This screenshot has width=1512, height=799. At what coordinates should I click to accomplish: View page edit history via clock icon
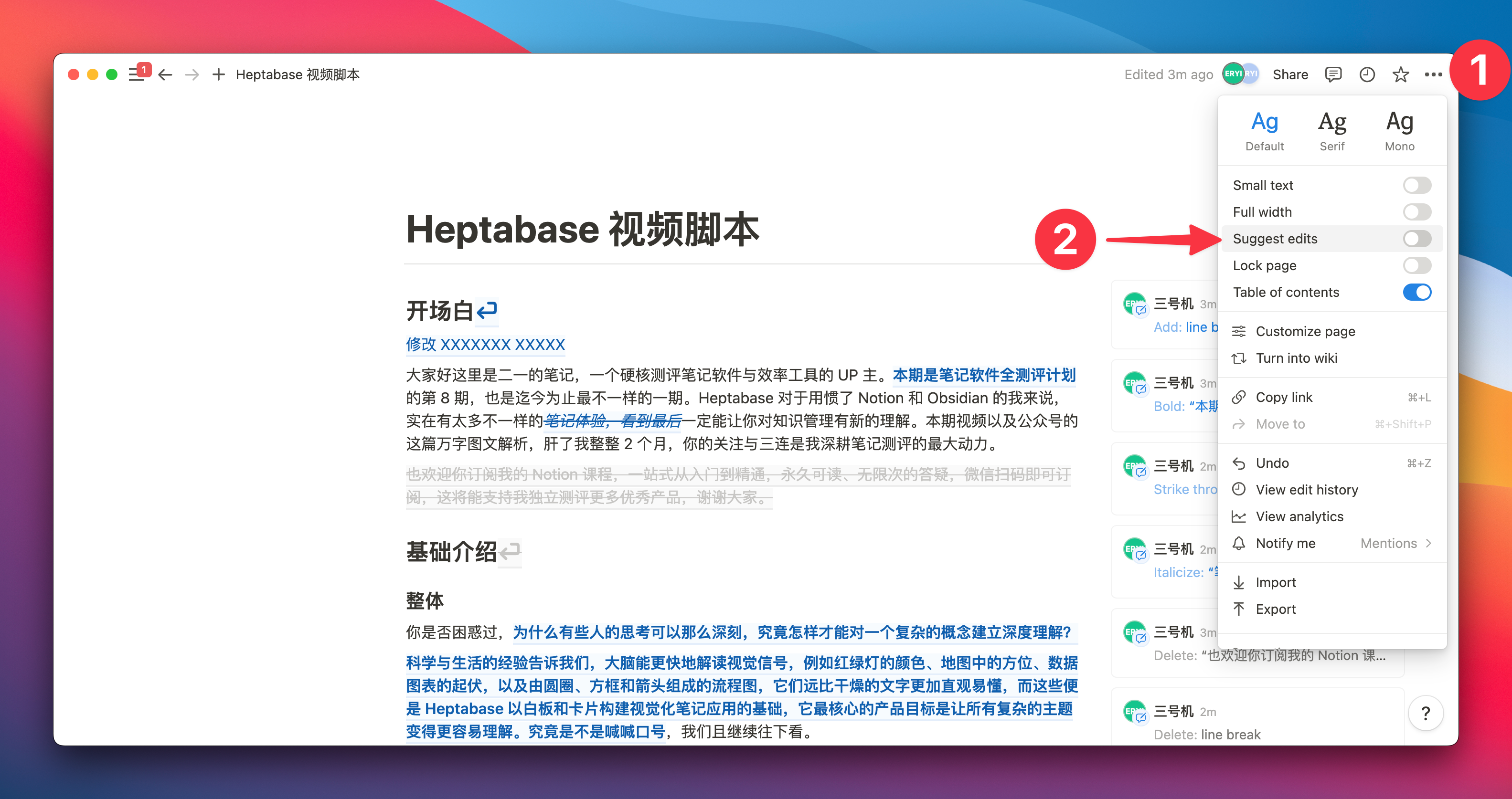[x=1366, y=74]
